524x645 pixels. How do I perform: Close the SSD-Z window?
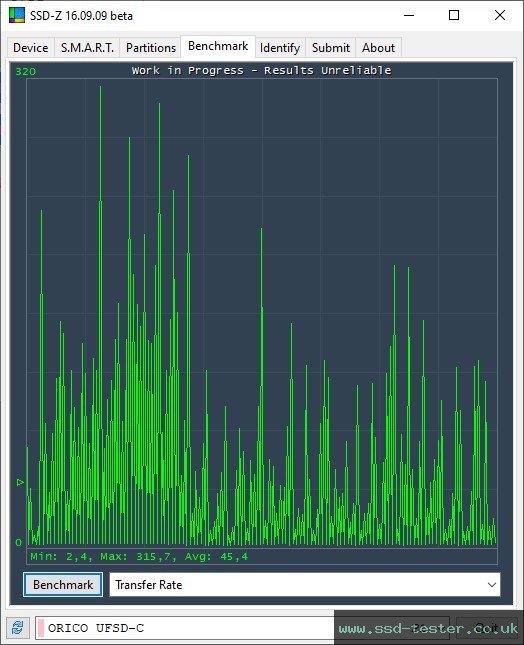coord(500,16)
